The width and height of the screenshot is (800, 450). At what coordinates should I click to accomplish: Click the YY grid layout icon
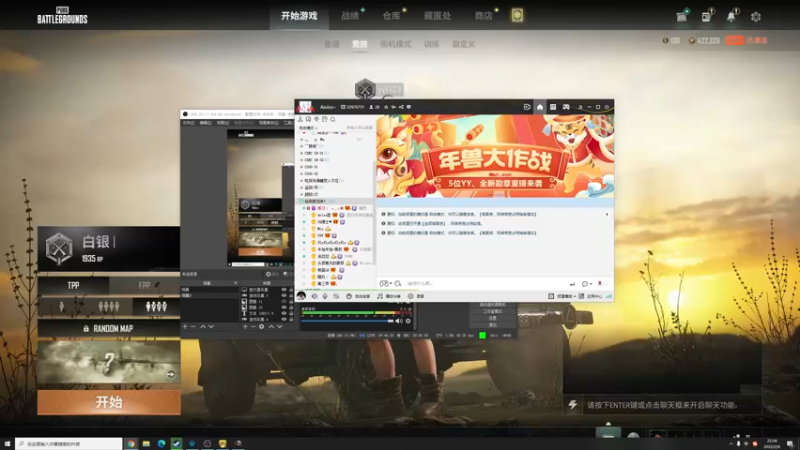coord(553,107)
